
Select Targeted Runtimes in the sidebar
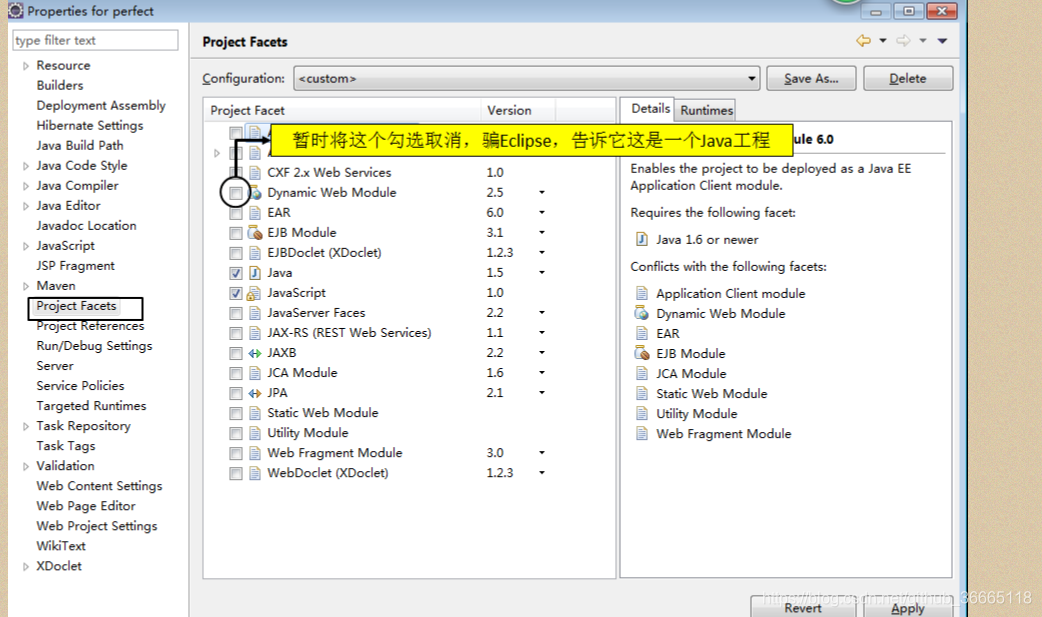coord(91,406)
